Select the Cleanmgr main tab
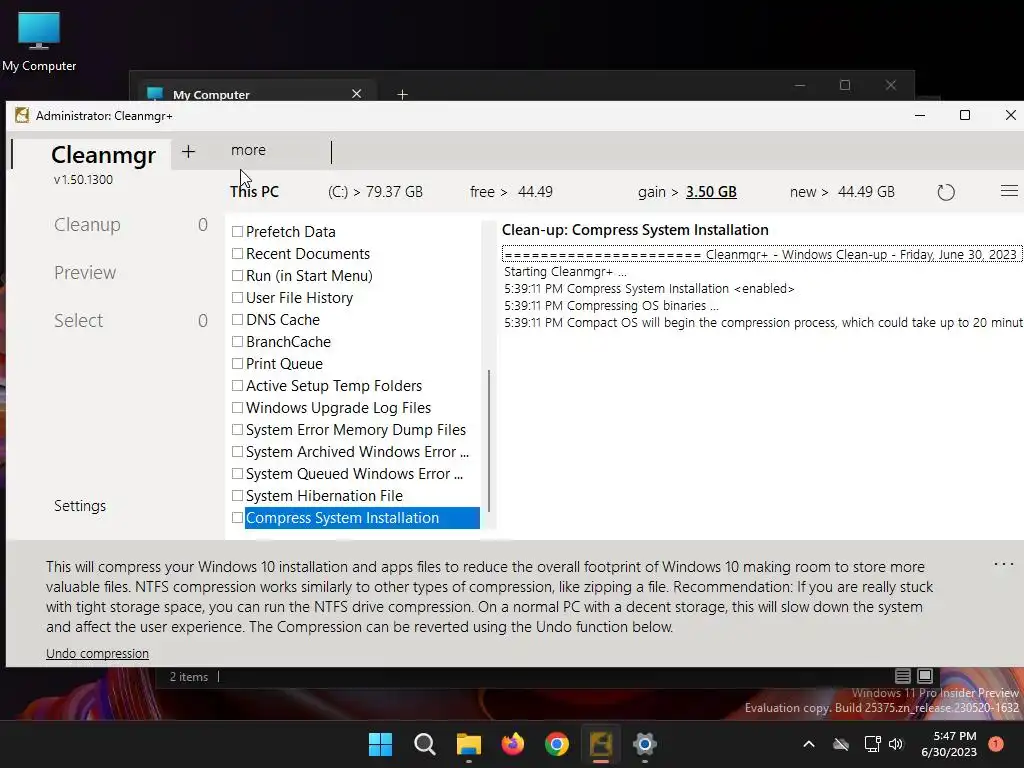The height and width of the screenshot is (768, 1024). (103, 155)
